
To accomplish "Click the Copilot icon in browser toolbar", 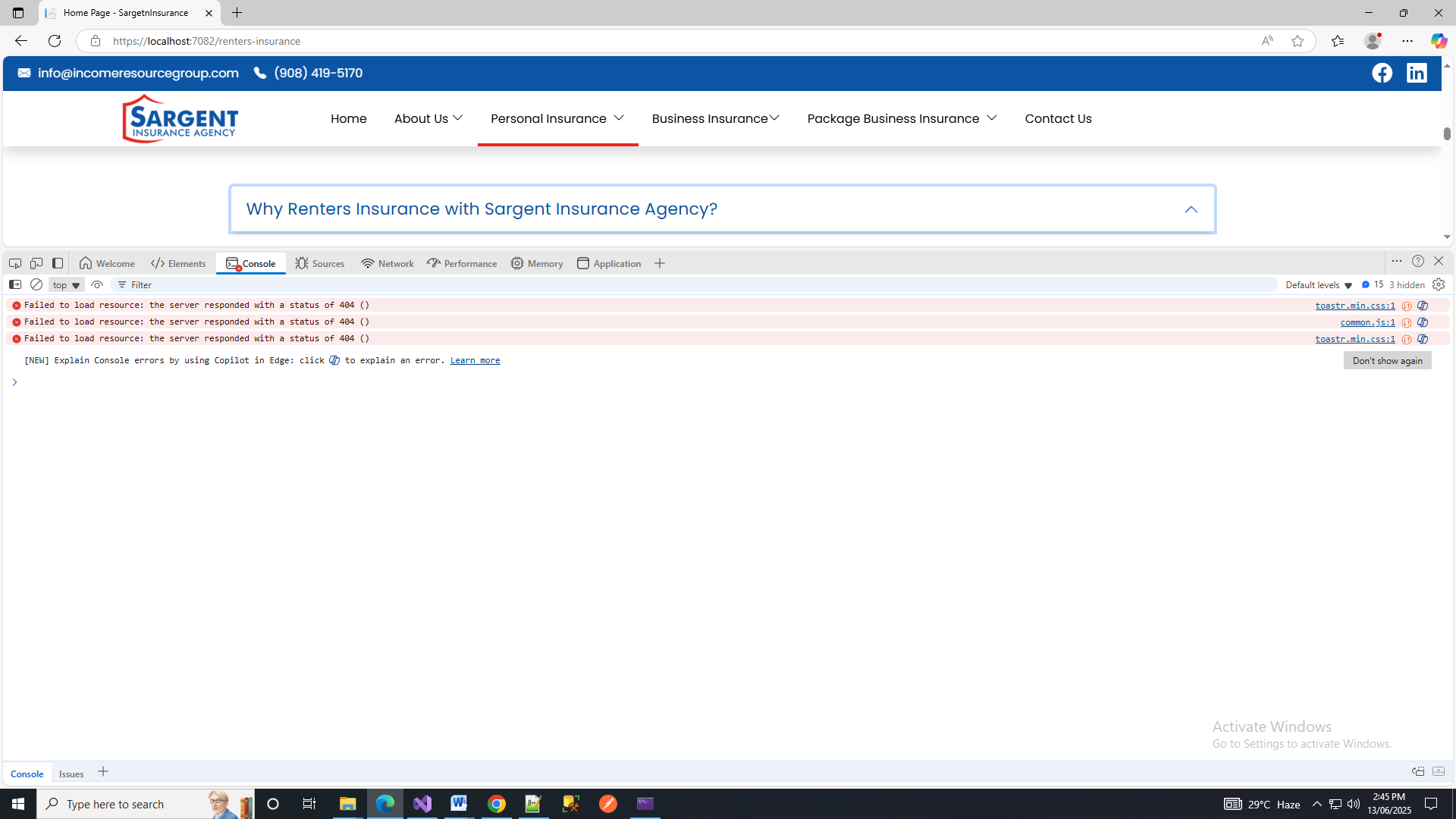I will coord(1439,41).
